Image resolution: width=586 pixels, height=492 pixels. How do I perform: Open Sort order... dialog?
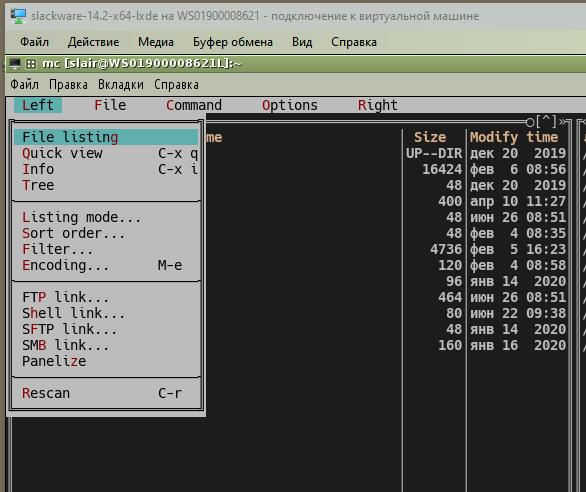[x=106, y=233]
